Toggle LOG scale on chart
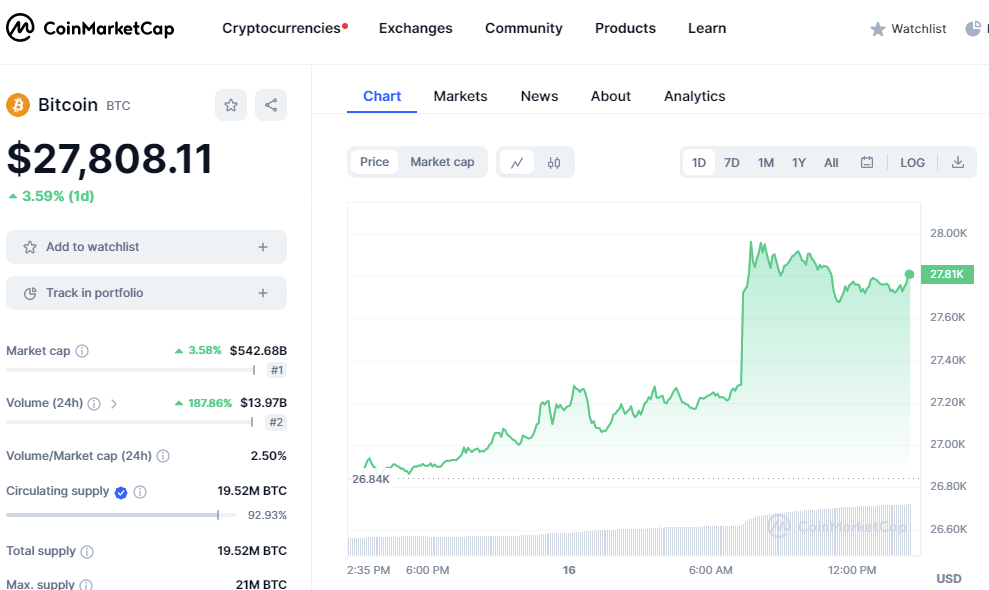Viewport: 989px width, 590px height. (912, 162)
